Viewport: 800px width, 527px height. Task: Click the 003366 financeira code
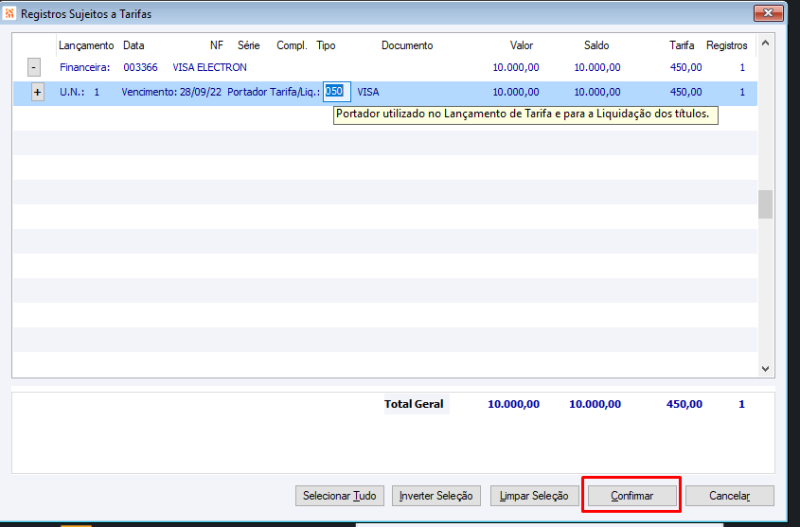click(140, 67)
